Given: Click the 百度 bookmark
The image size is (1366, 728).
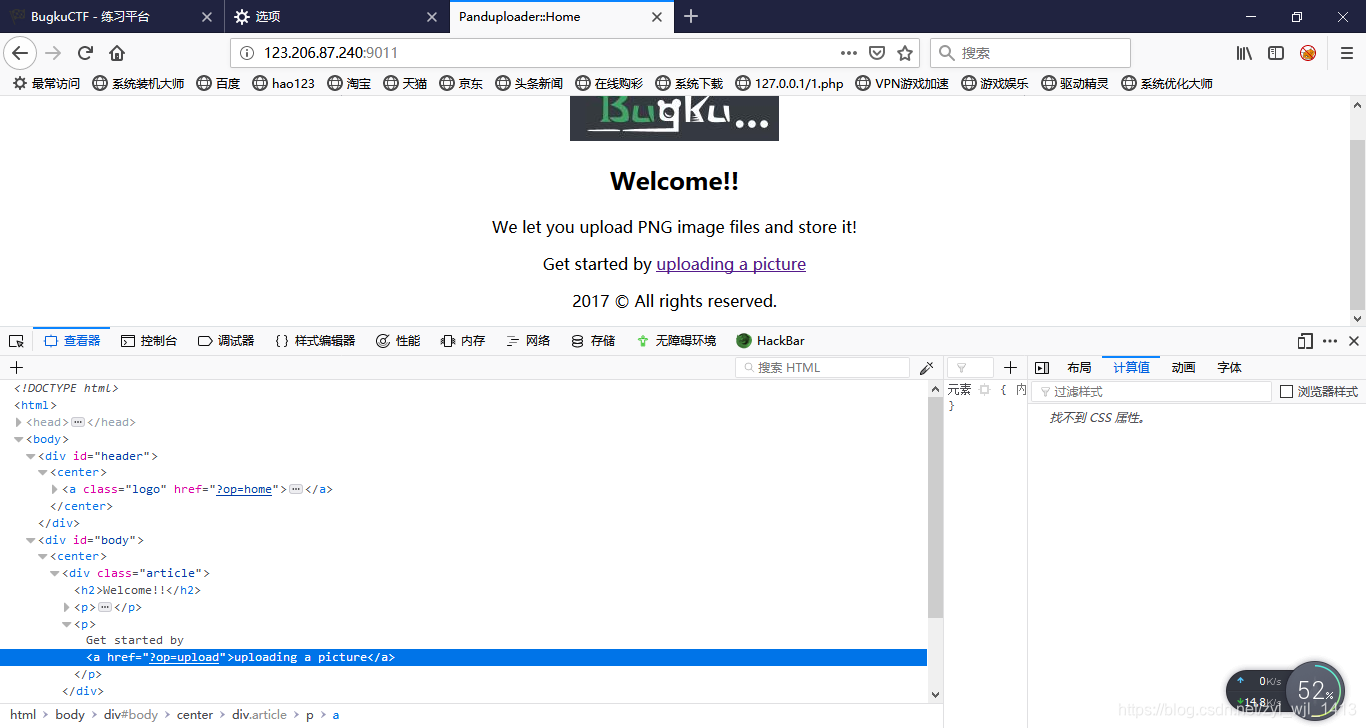Looking at the screenshot, I should coord(219,83).
